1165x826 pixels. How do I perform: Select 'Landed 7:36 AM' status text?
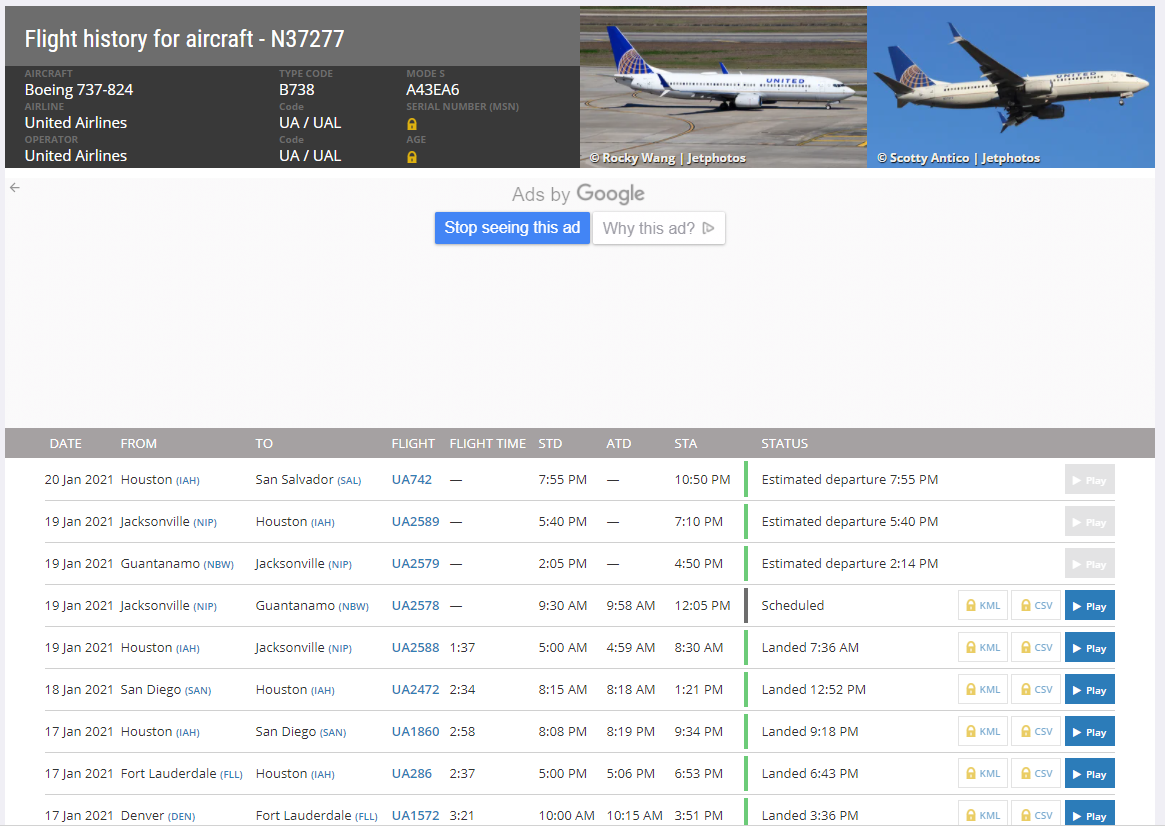coord(810,648)
